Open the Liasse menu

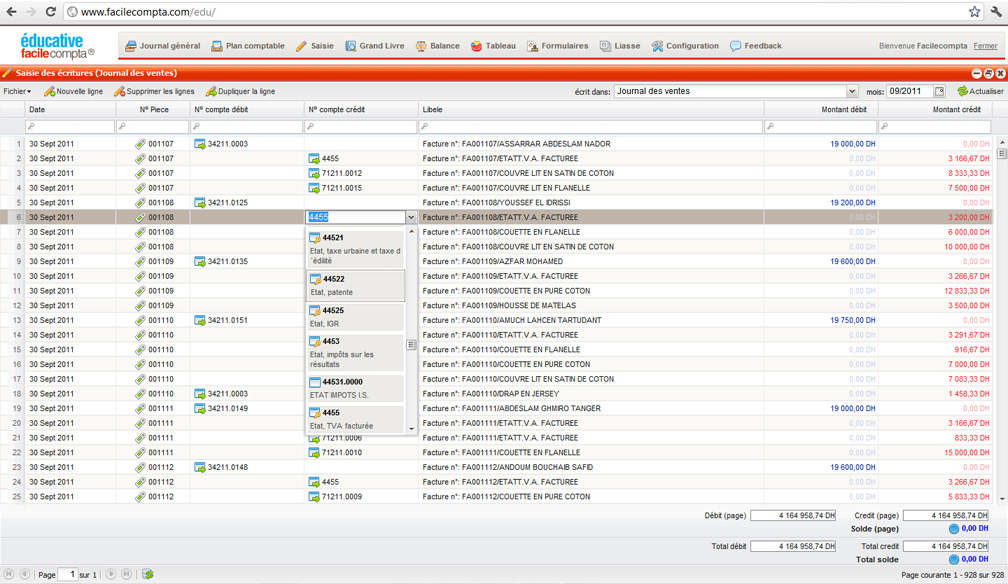point(620,46)
